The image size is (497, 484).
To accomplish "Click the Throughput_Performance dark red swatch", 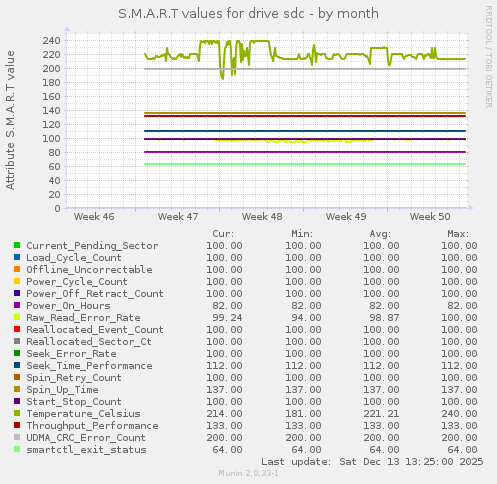I will point(17,425).
